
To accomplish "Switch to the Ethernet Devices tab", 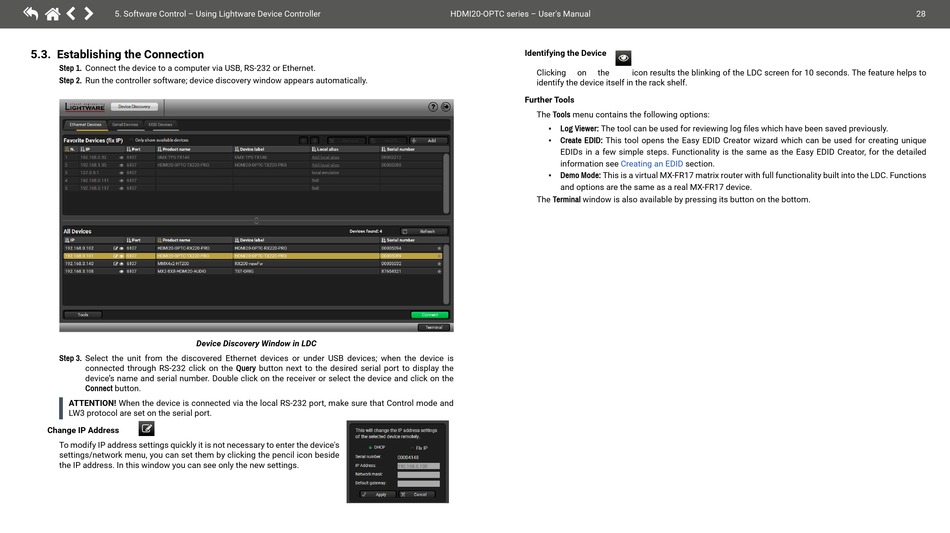I will (x=85, y=125).
